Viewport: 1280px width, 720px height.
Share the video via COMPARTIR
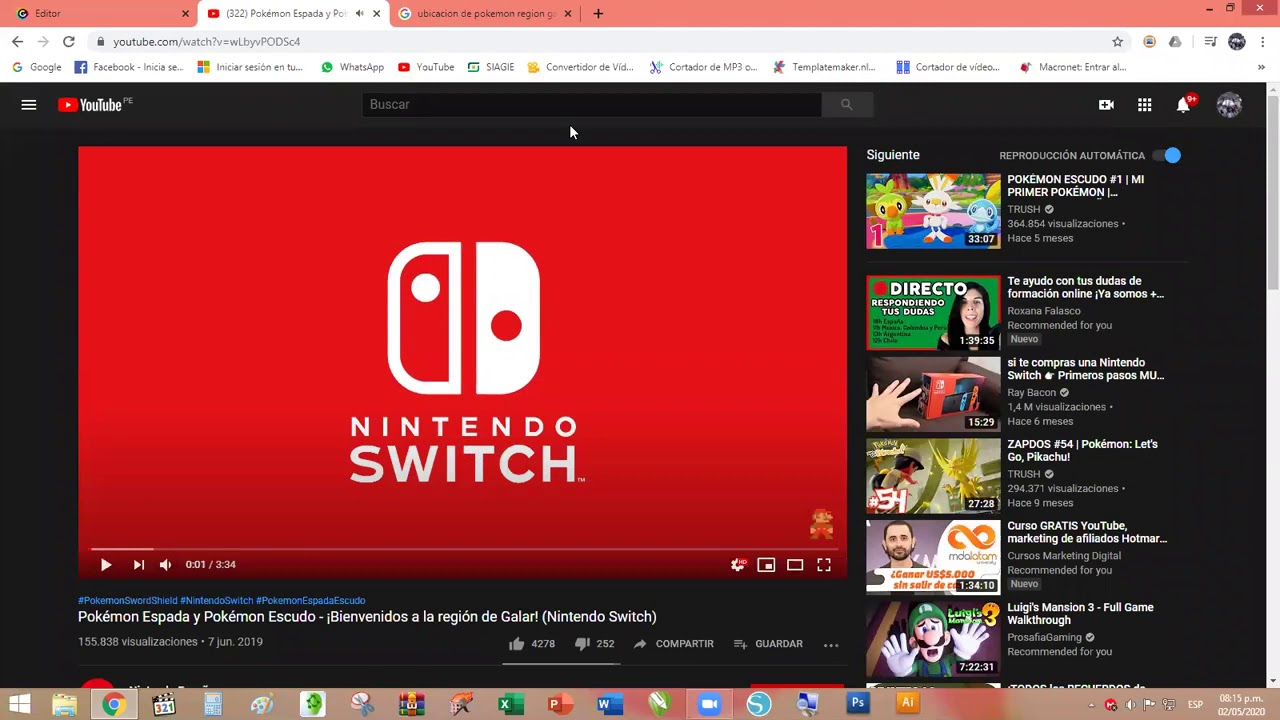673,644
